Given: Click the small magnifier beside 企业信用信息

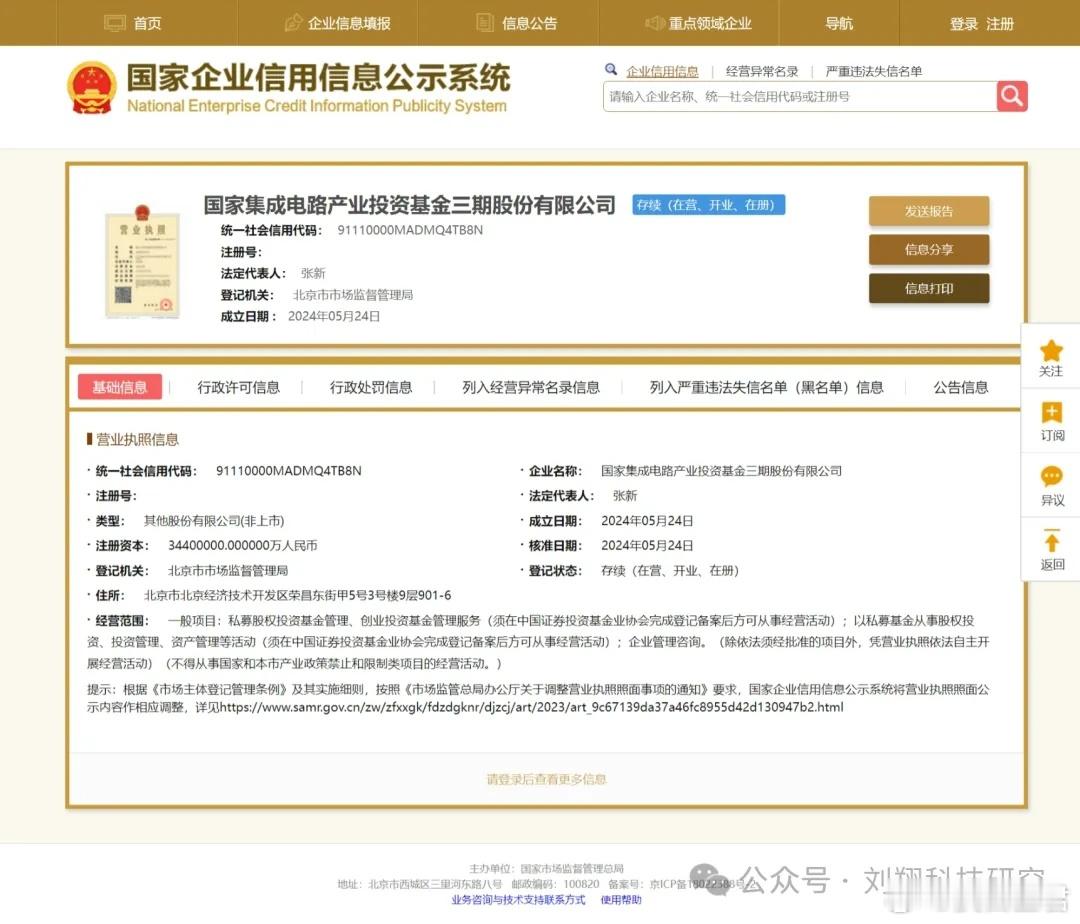Looking at the screenshot, I should click(x=611, y=70).
